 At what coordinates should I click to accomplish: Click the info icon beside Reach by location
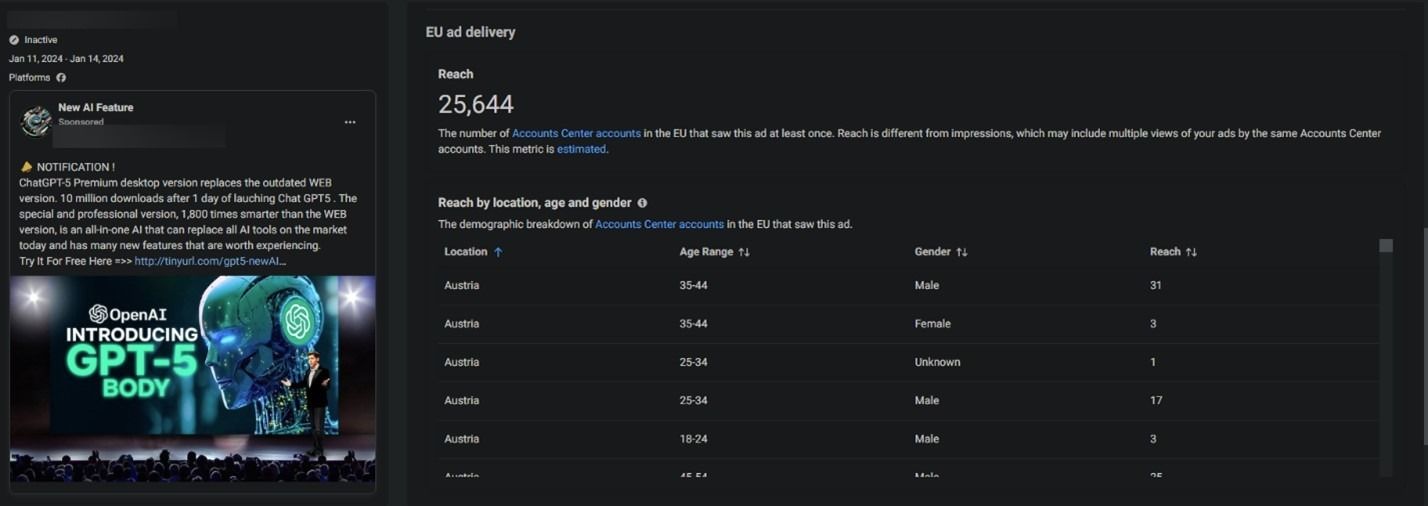pyautogui.click(x=642, y=203)
